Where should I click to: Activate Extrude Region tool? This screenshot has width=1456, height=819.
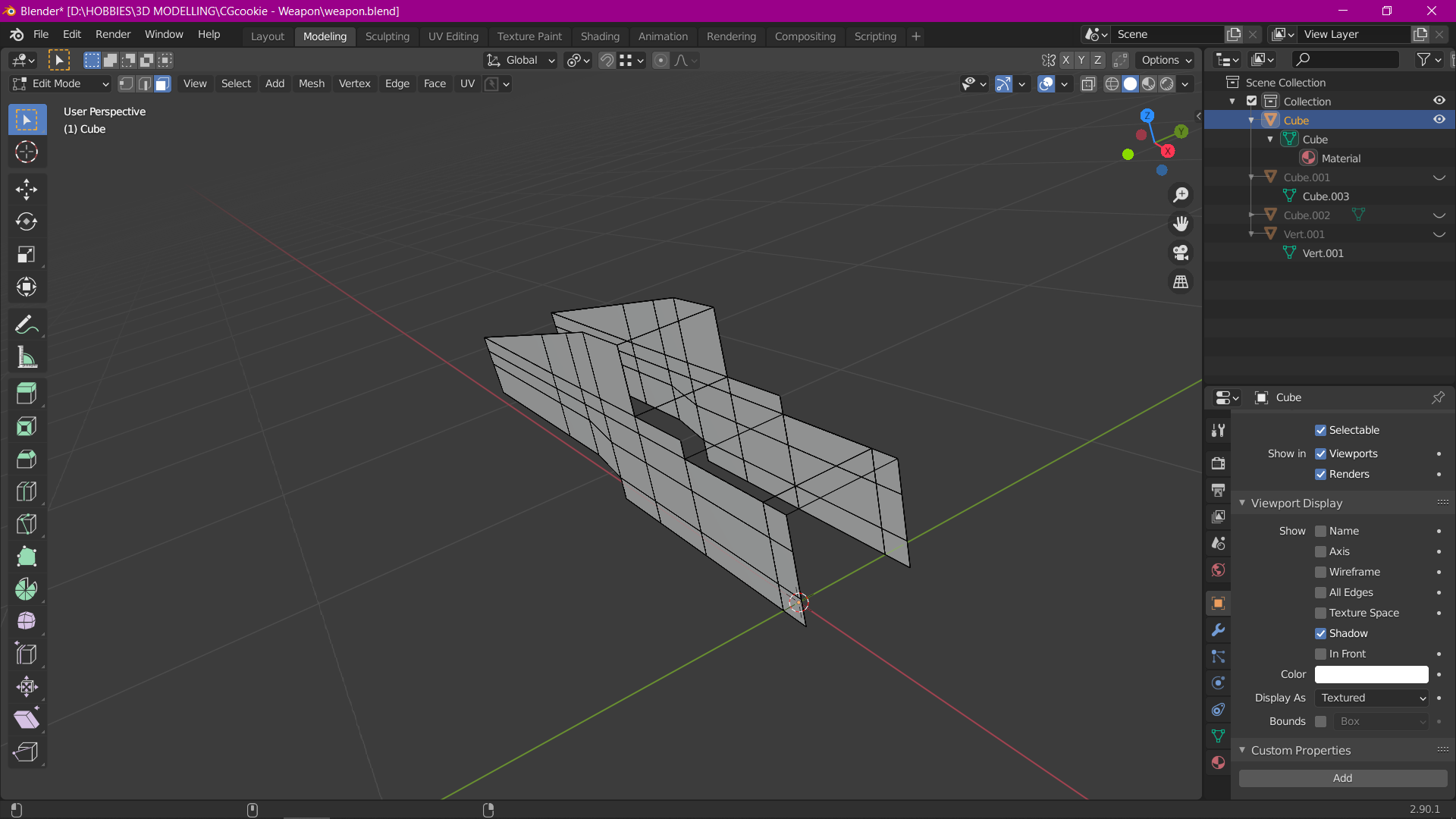27,394
